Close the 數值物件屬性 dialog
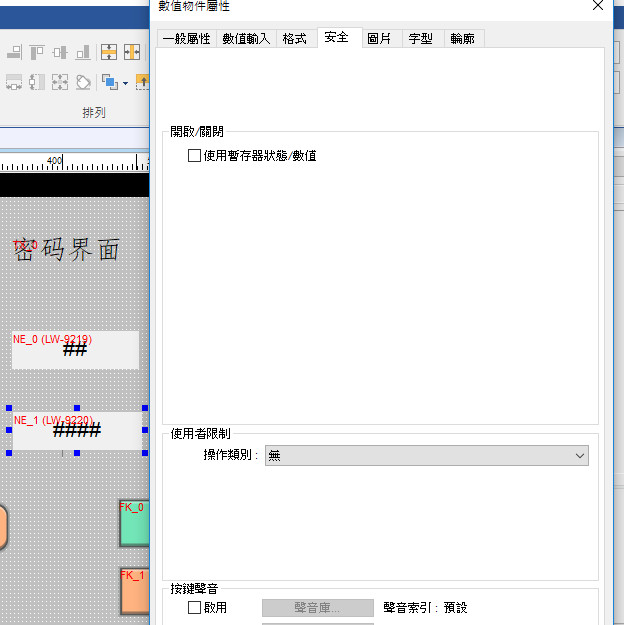The height and width of the screenshot is (625, 624). point(598,6)
